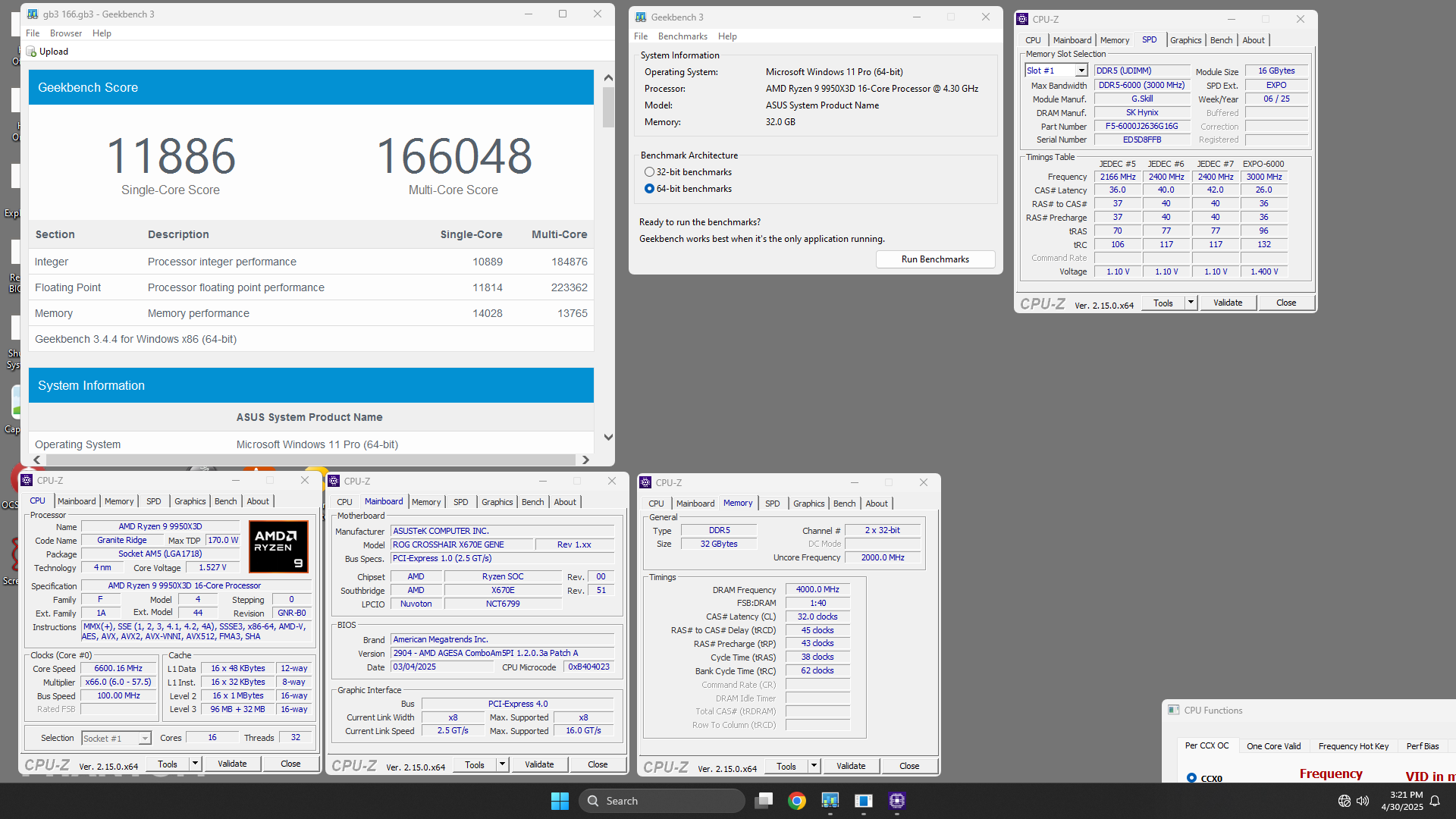Select 32-bit benchmarks radio button
The width and height of the screenshot is (1456, 819).
[649, 172]
